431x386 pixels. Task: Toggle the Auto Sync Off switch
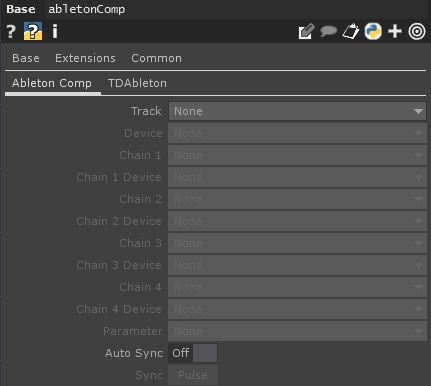[193, 353]
